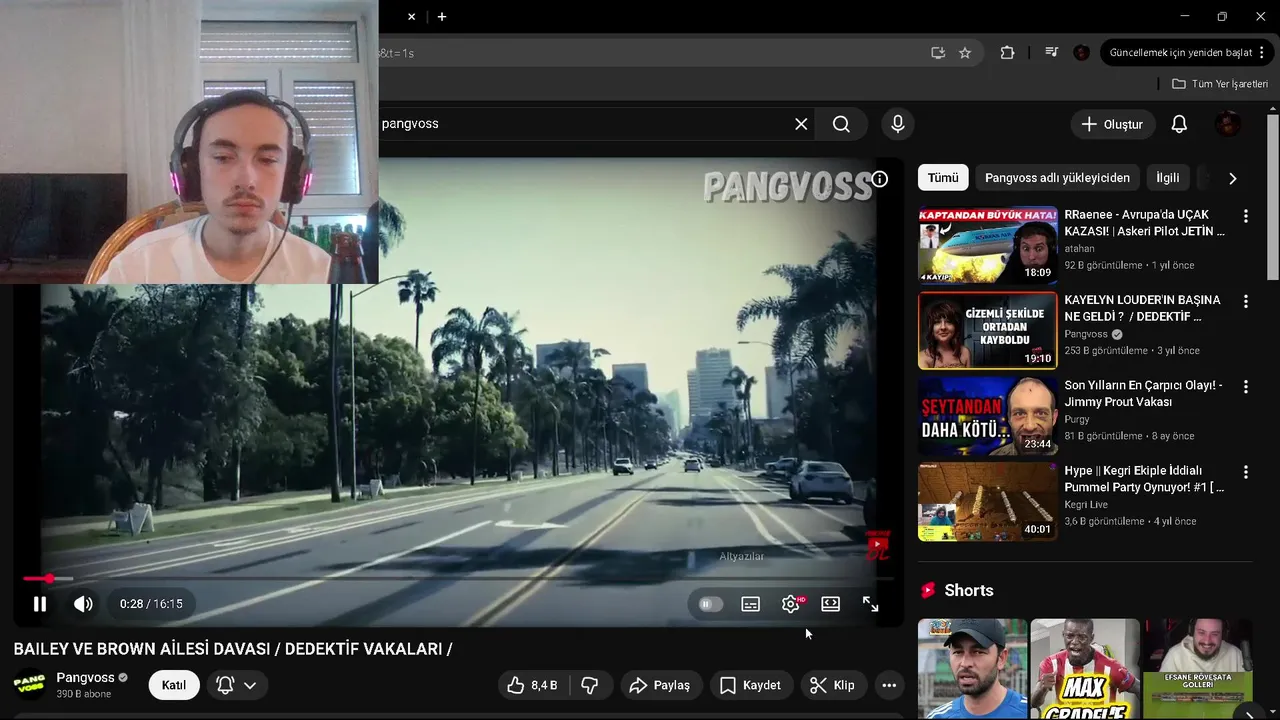Click the Kaydet save button
1280x720 pixels.
[x=751, y=685]
